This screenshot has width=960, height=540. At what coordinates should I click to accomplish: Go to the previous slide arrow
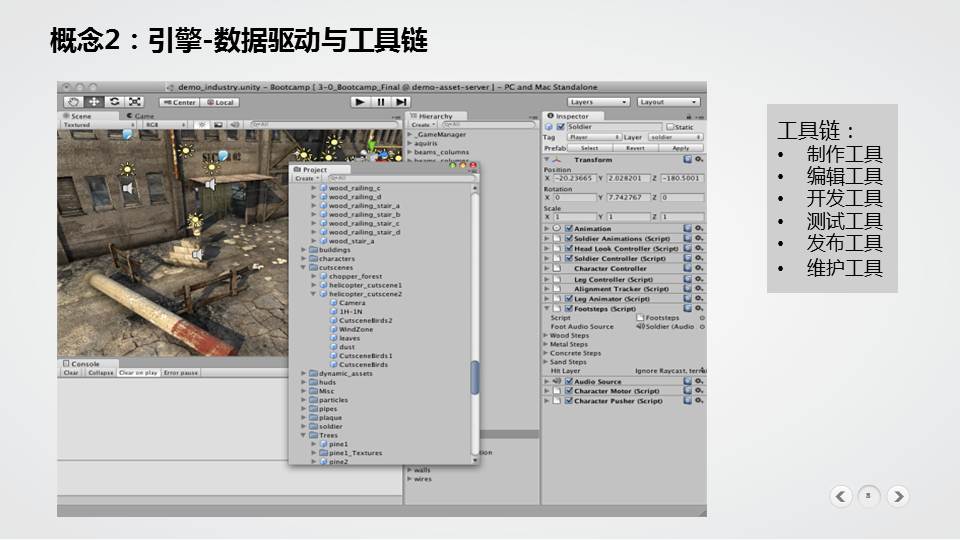pyautogui.click(x=841, y=496)
